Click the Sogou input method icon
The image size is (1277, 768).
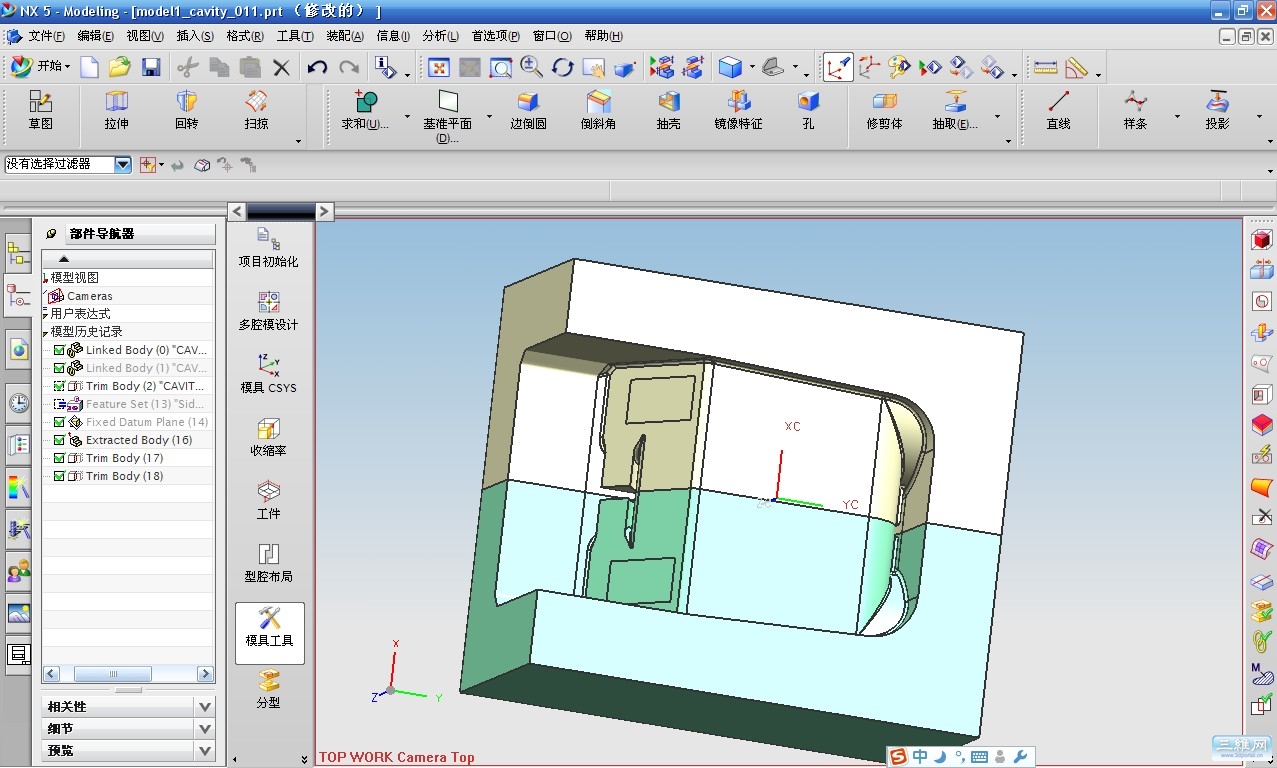click(898, 757)
